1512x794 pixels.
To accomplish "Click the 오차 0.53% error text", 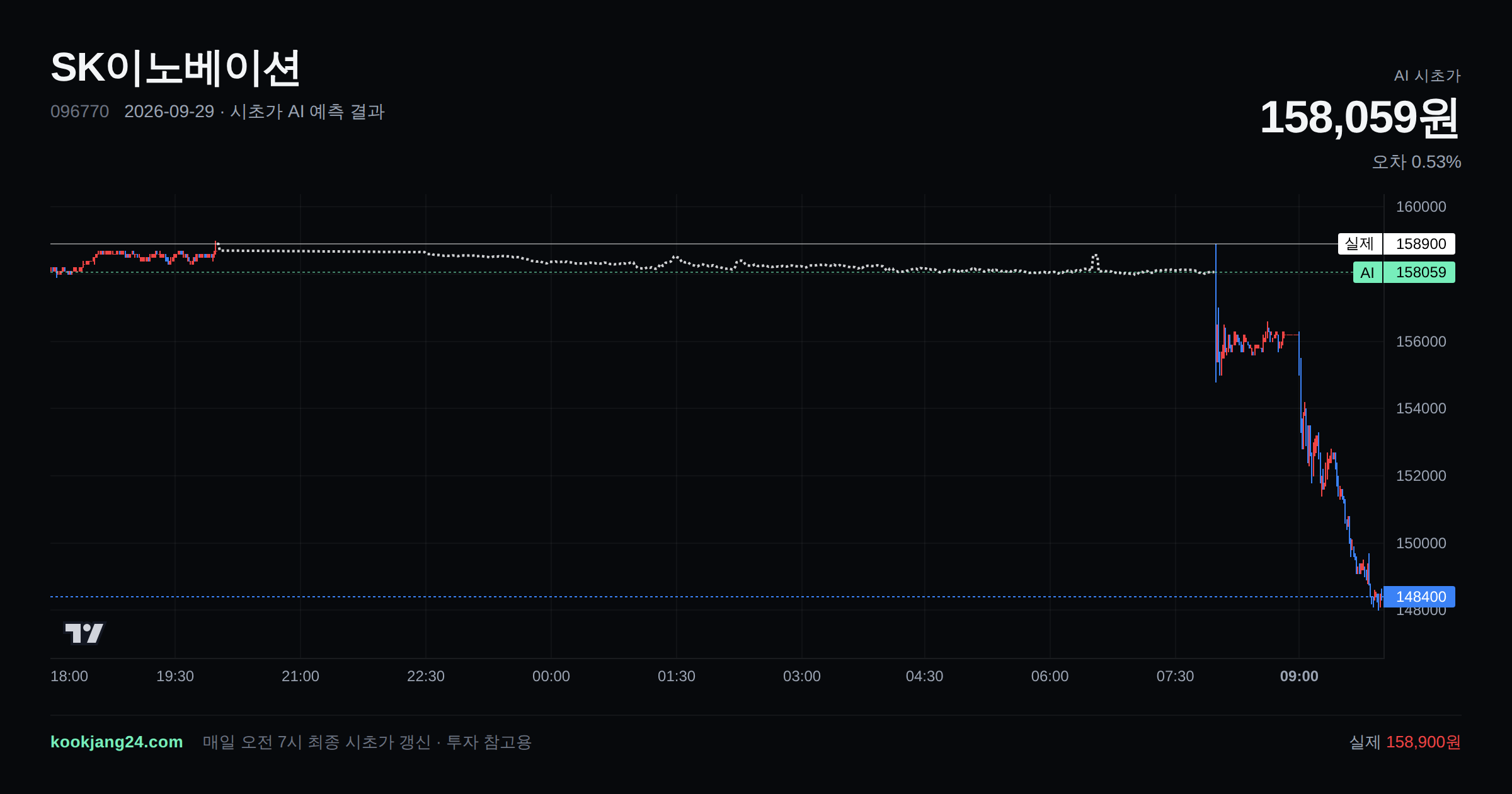I will point(1416,162).
